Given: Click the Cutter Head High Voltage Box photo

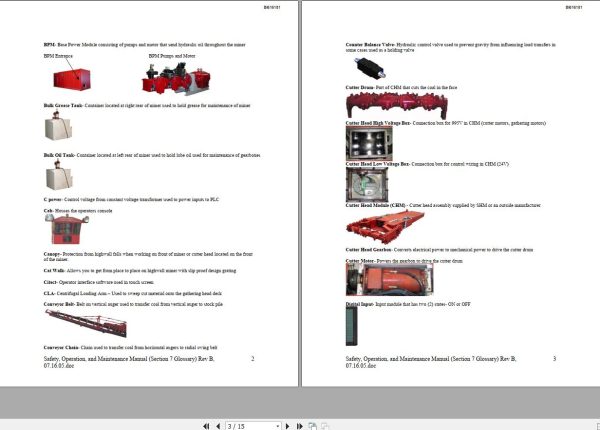Looking at the screenshot, I should (369, 143).
